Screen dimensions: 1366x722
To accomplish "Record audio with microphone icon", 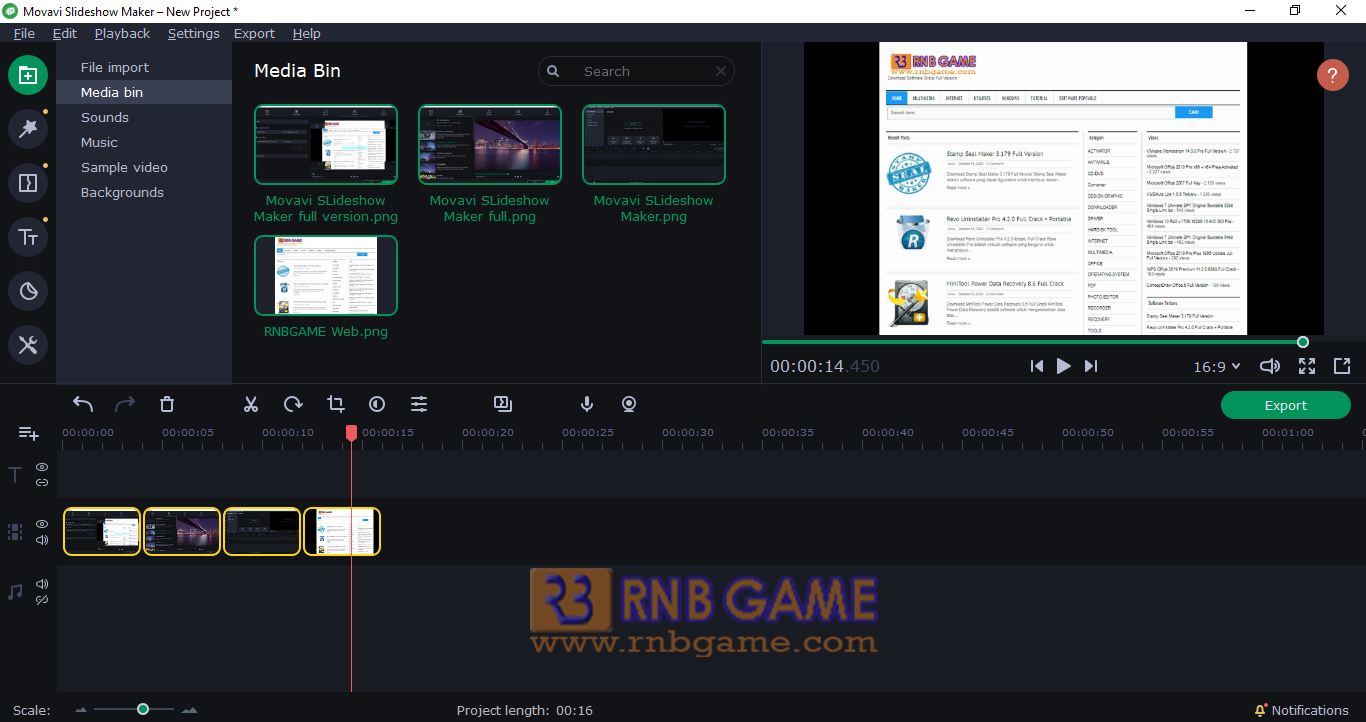I will pyautogui.click(x=587, y=404).
